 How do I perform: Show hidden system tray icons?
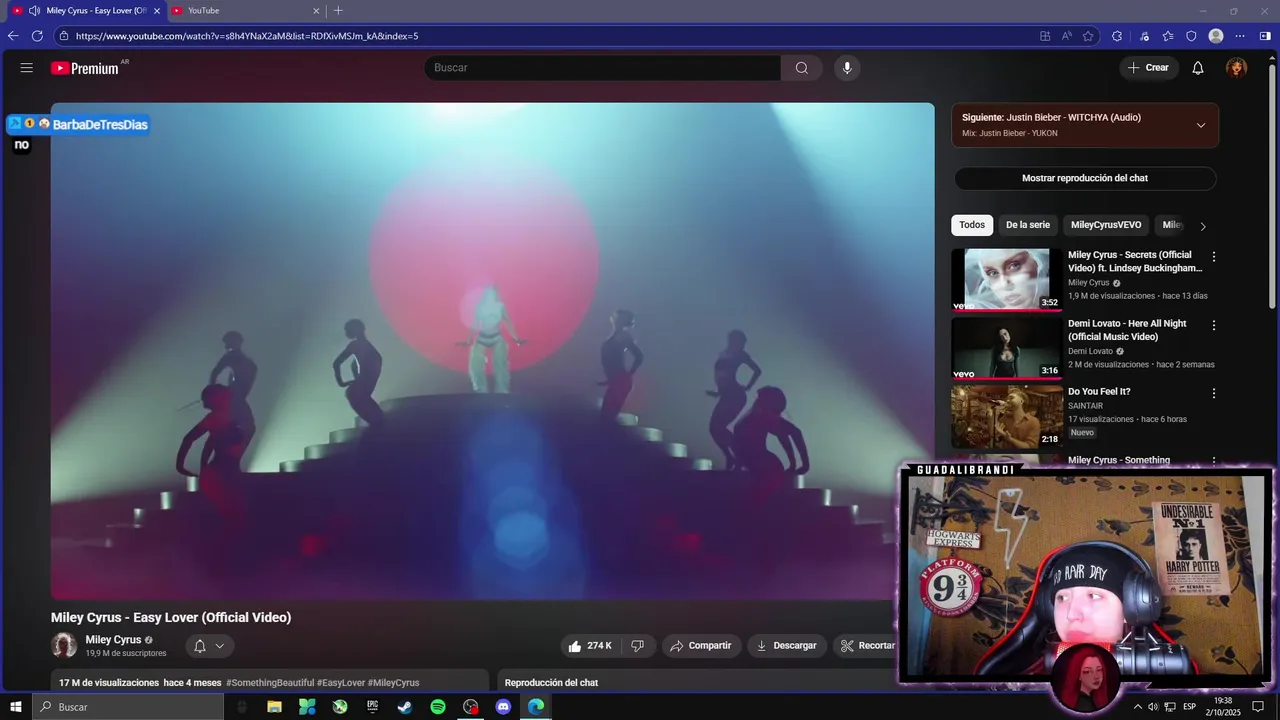pos(1137,707)
